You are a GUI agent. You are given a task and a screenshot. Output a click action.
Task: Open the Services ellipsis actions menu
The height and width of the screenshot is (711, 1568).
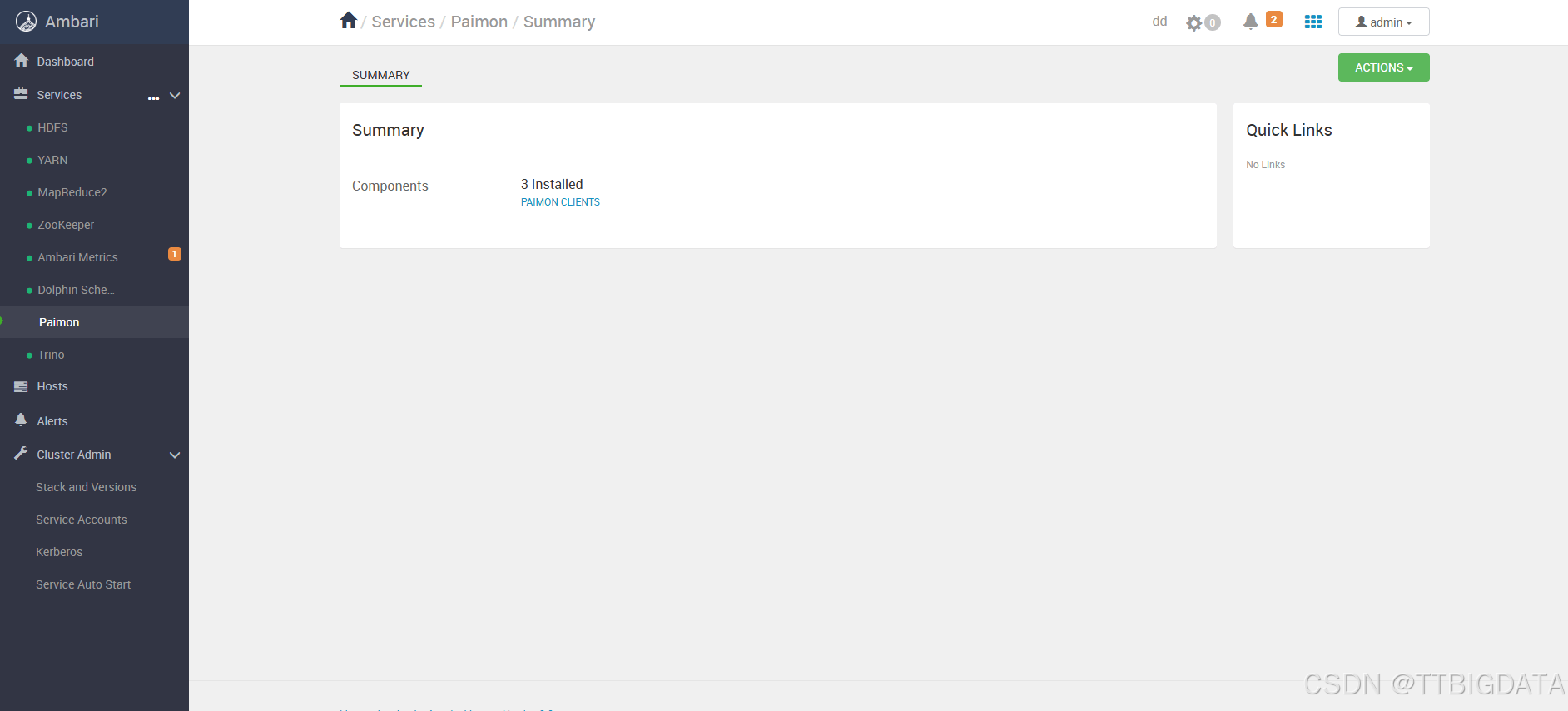click(153, 98)
